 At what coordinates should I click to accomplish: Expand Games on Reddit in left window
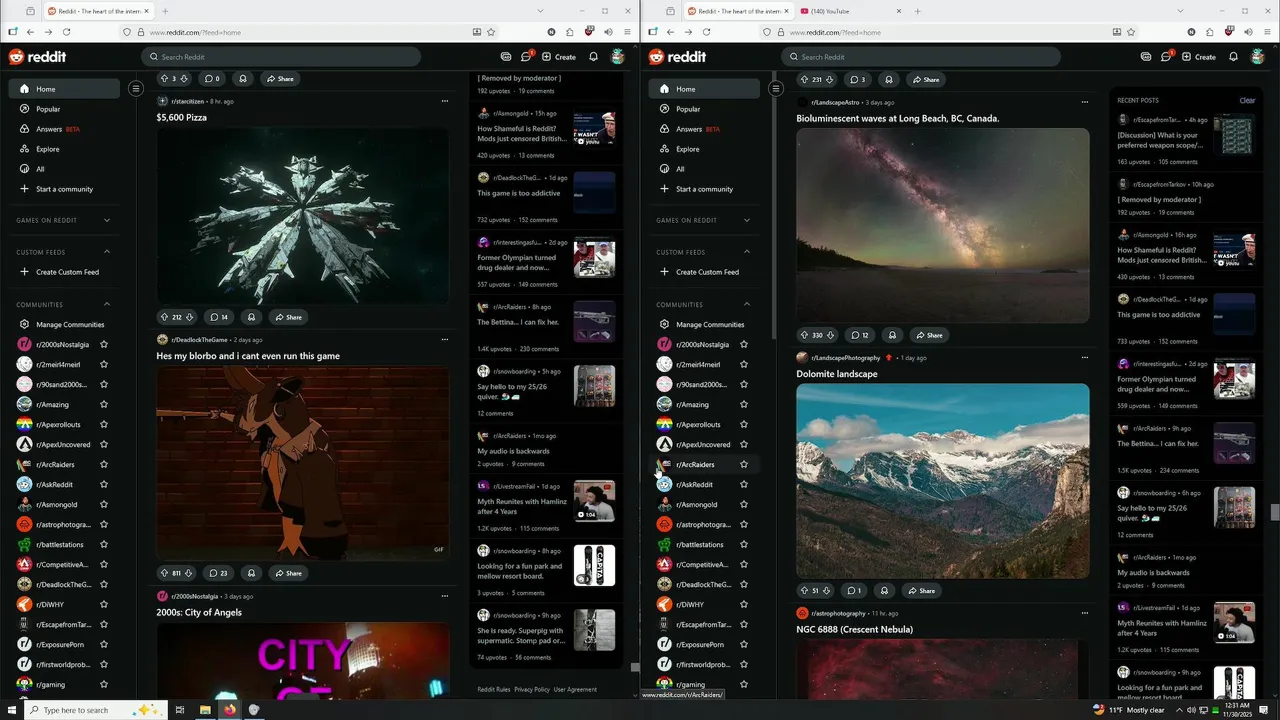[x=107, y=220]
